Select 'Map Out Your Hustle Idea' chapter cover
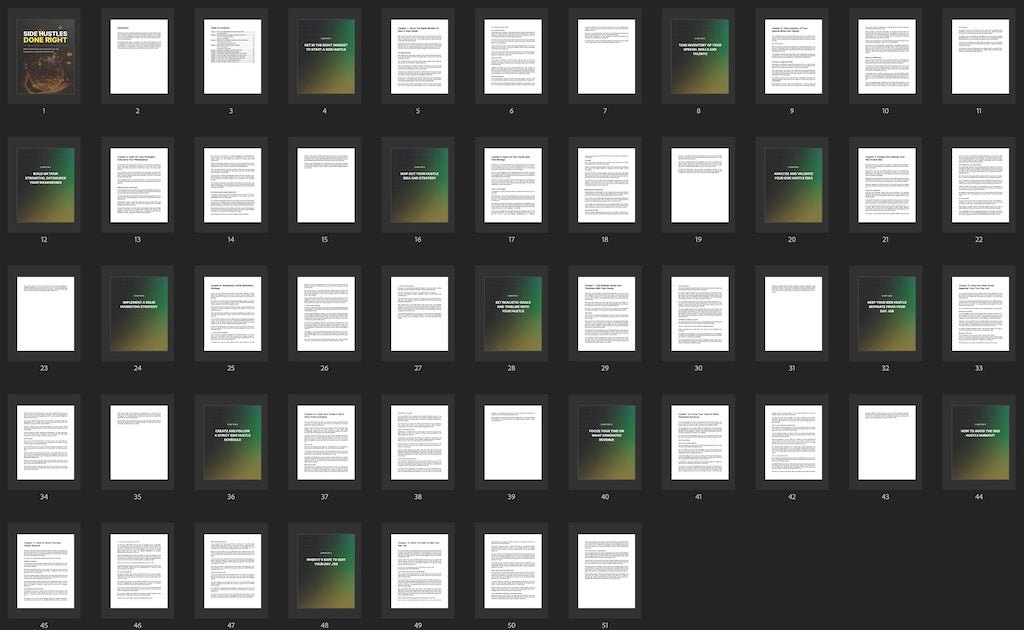 click(419, 185)
